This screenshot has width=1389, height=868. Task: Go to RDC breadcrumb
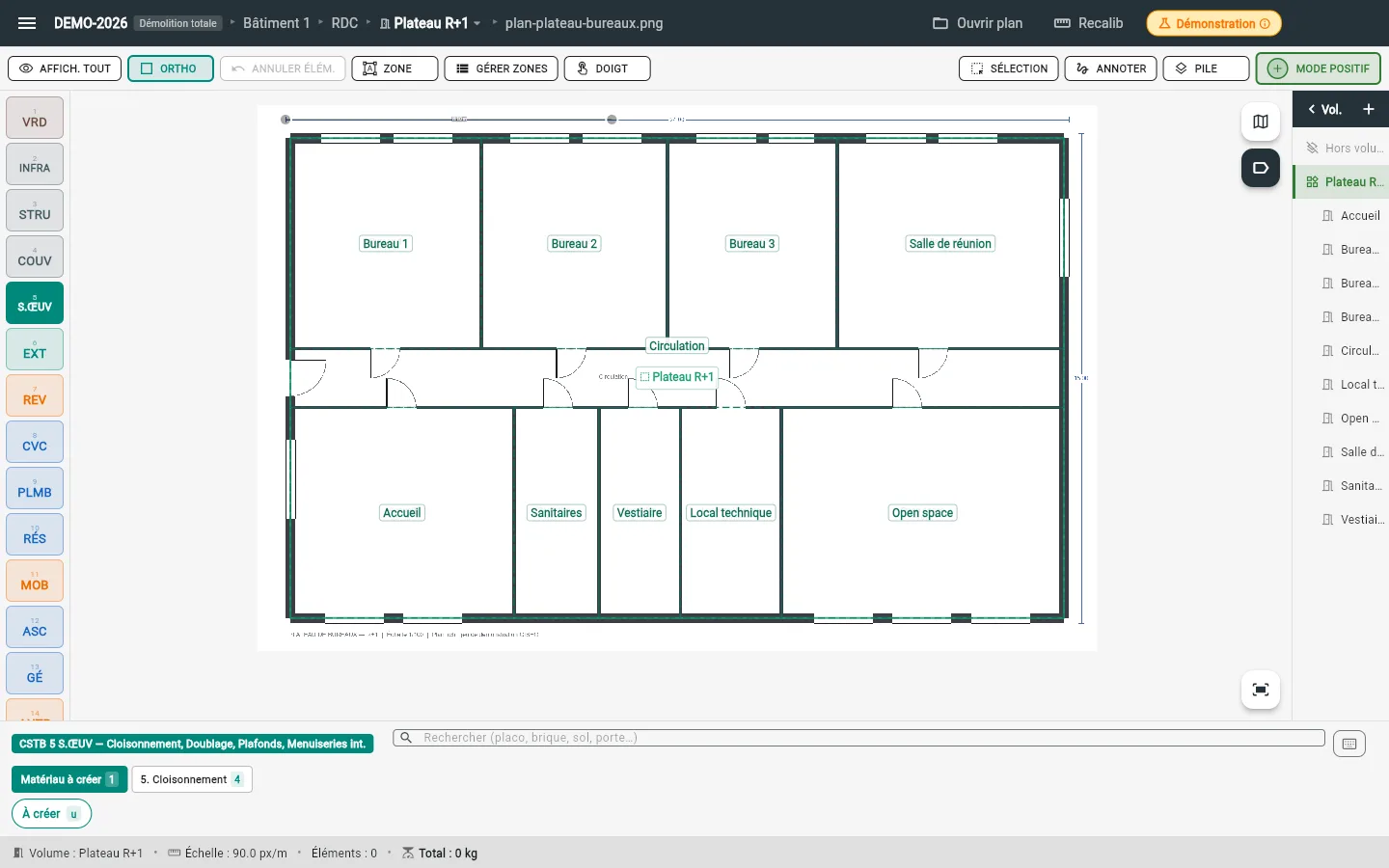(x=344, y=23)
